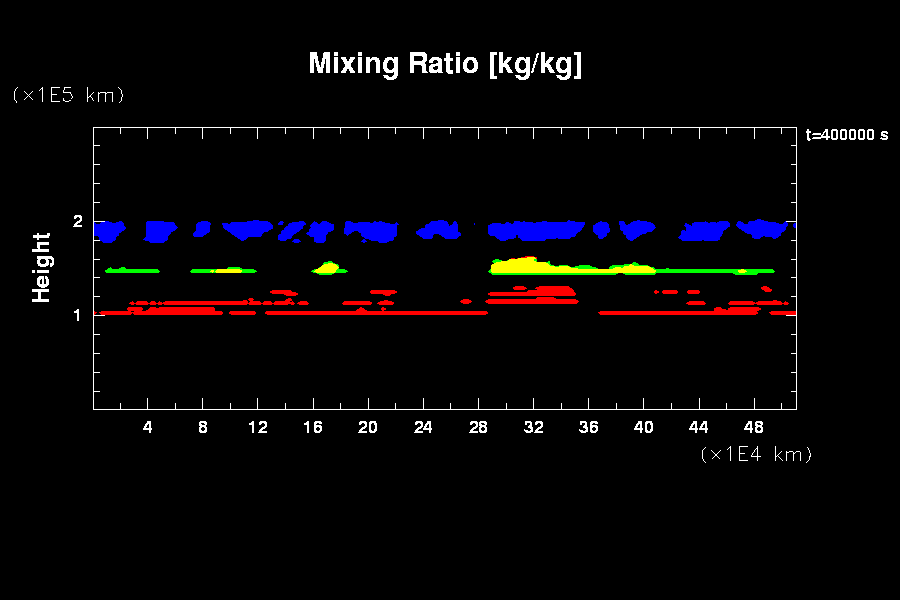The height and width of the screenshot is (600, 900).
Task: Click the t=400000 s timestamp label
Action: pos(846,135)
